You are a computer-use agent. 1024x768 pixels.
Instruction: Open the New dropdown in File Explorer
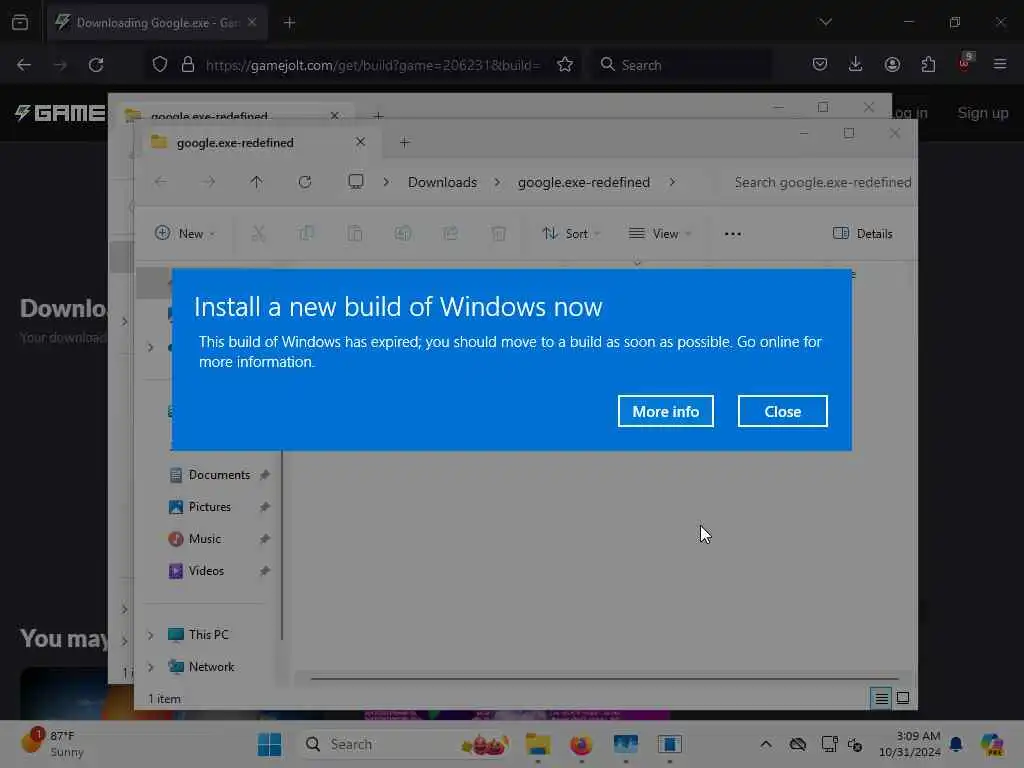pyautogui.click(x=185, y=233)
